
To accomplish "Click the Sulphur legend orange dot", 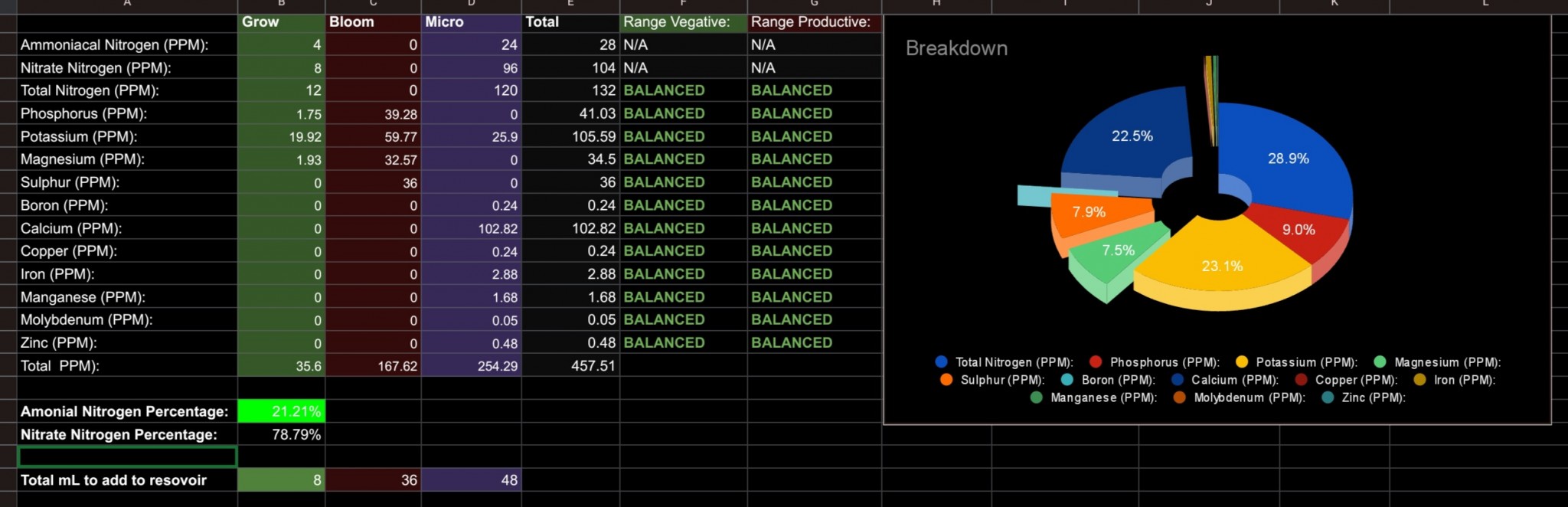I will [946, 380].
